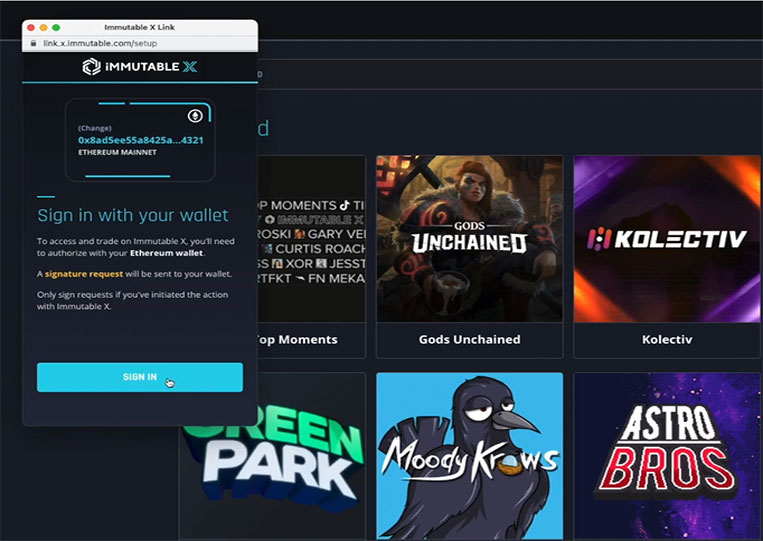Click the 'Sign in with your wallet' heading
Screen dimensions: 763x541
click(133, 215)
